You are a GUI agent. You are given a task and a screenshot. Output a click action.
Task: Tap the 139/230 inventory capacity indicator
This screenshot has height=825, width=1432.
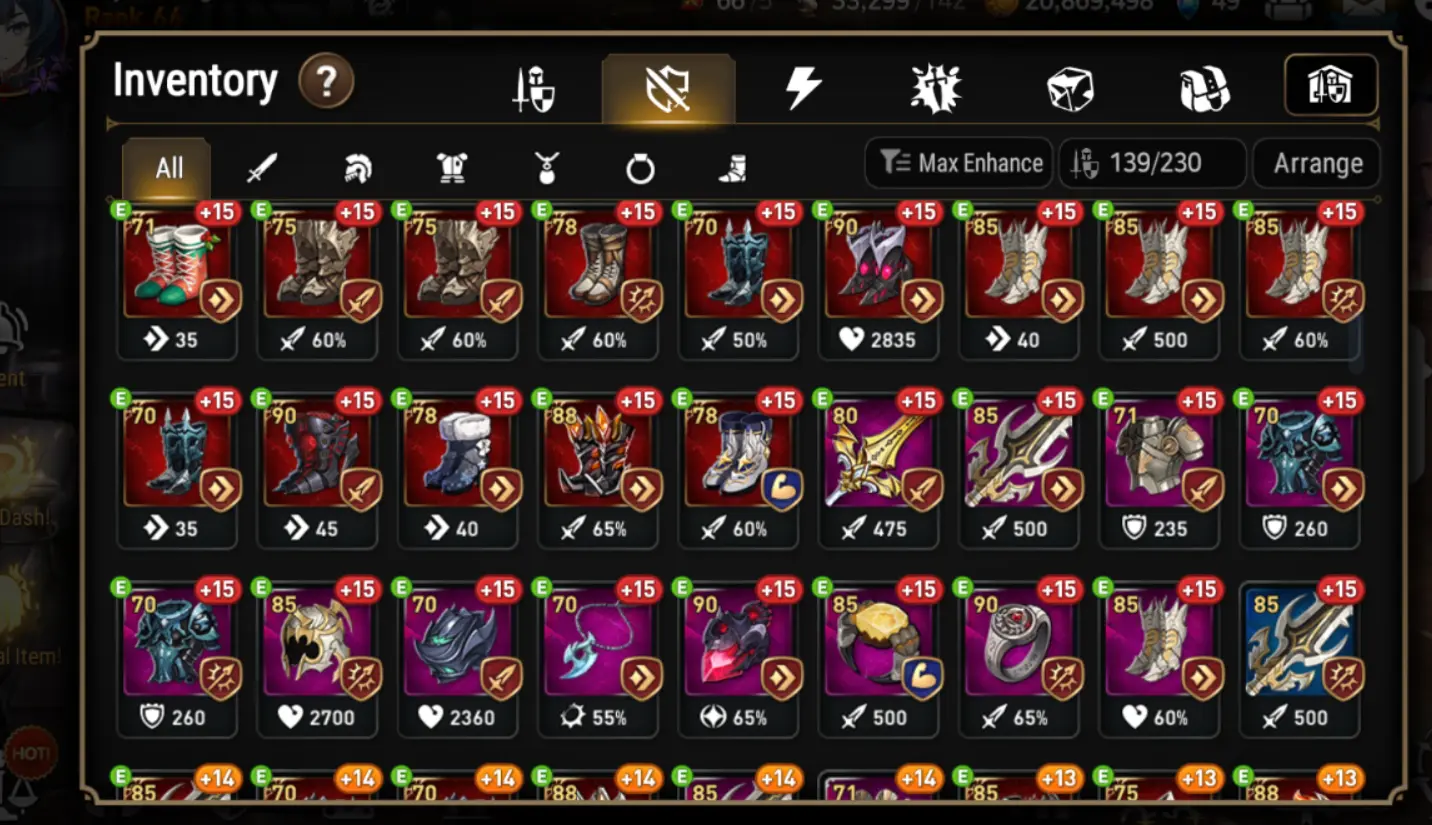coord(1153,163)
